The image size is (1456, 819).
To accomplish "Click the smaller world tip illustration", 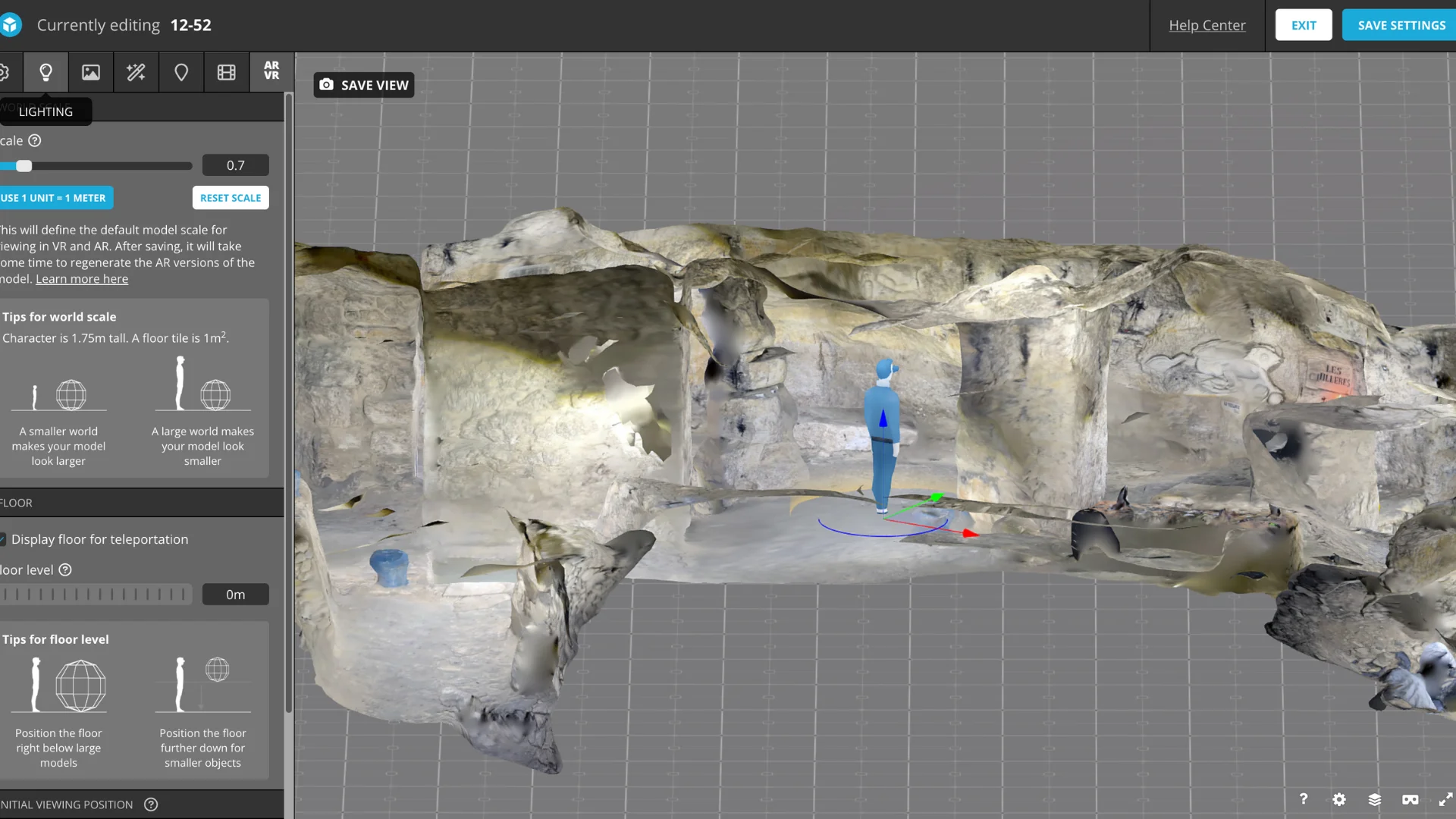I will click(x=59, y=394).
